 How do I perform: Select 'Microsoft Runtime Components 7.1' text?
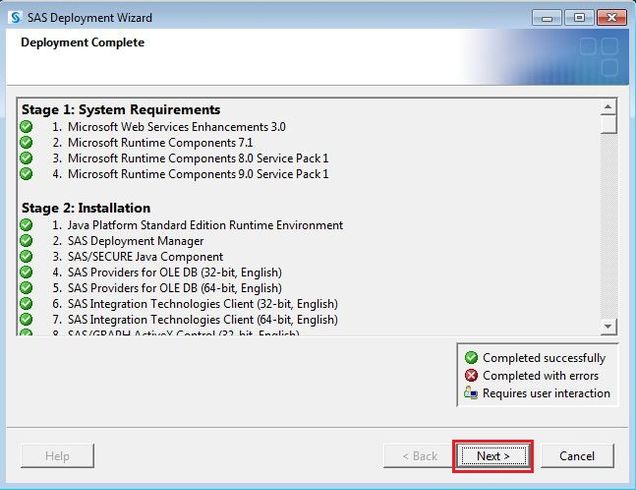point(160,143)
